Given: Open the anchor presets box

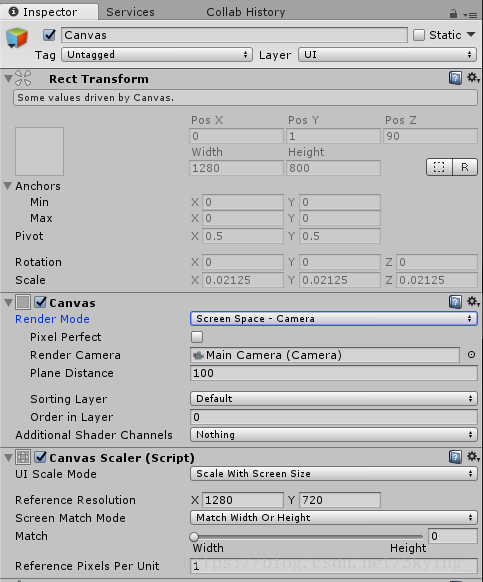Looking at the screenshot, I should 39,151.
